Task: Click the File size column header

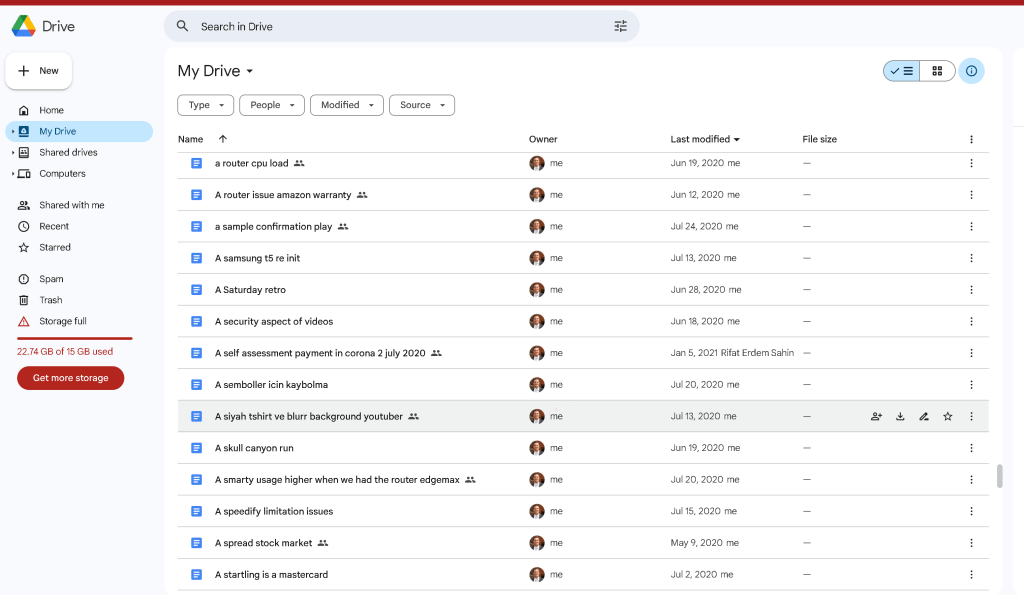Action: click(x=820, y=139)
